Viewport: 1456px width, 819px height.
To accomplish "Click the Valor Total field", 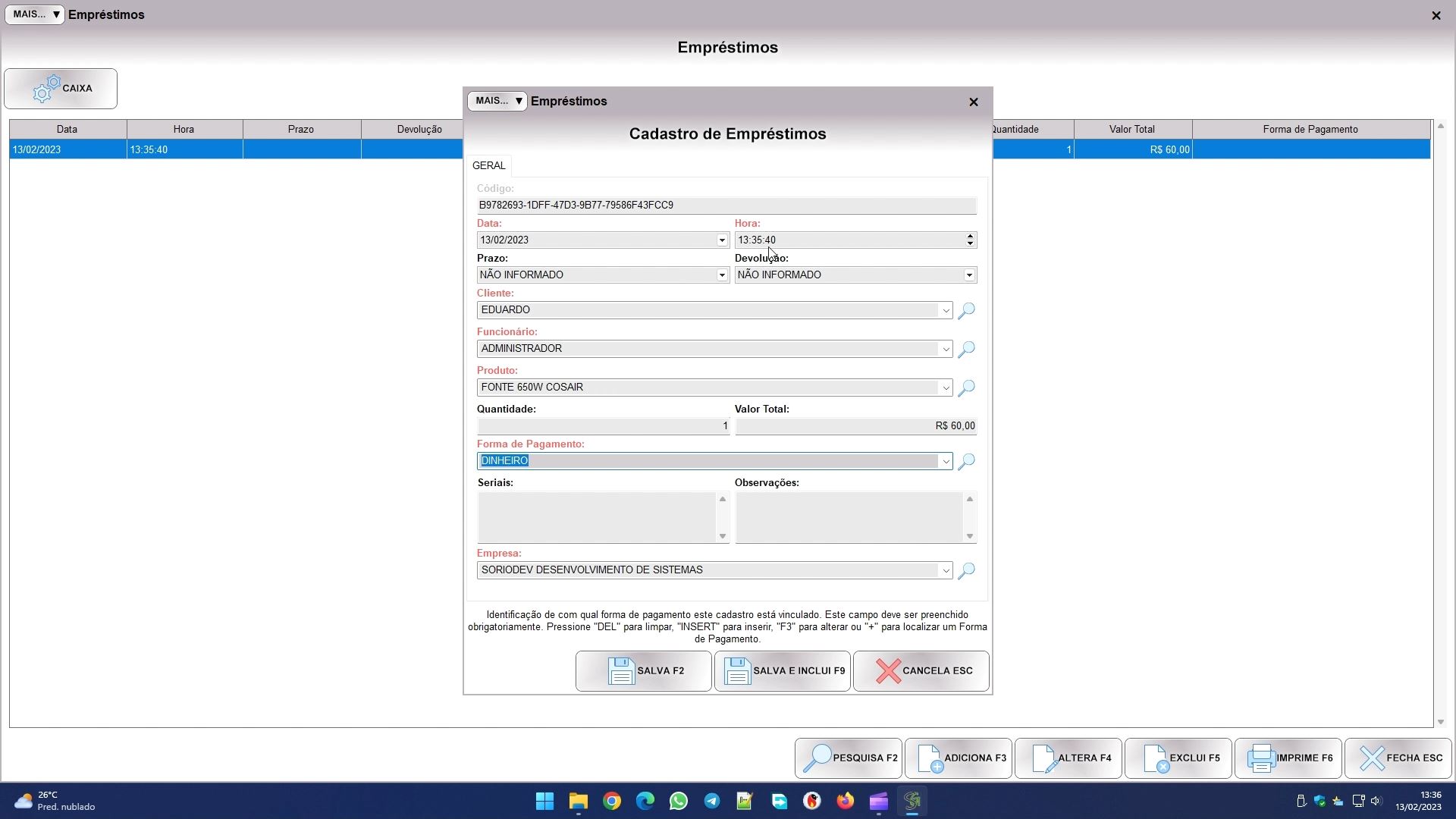I will [855, 426].
